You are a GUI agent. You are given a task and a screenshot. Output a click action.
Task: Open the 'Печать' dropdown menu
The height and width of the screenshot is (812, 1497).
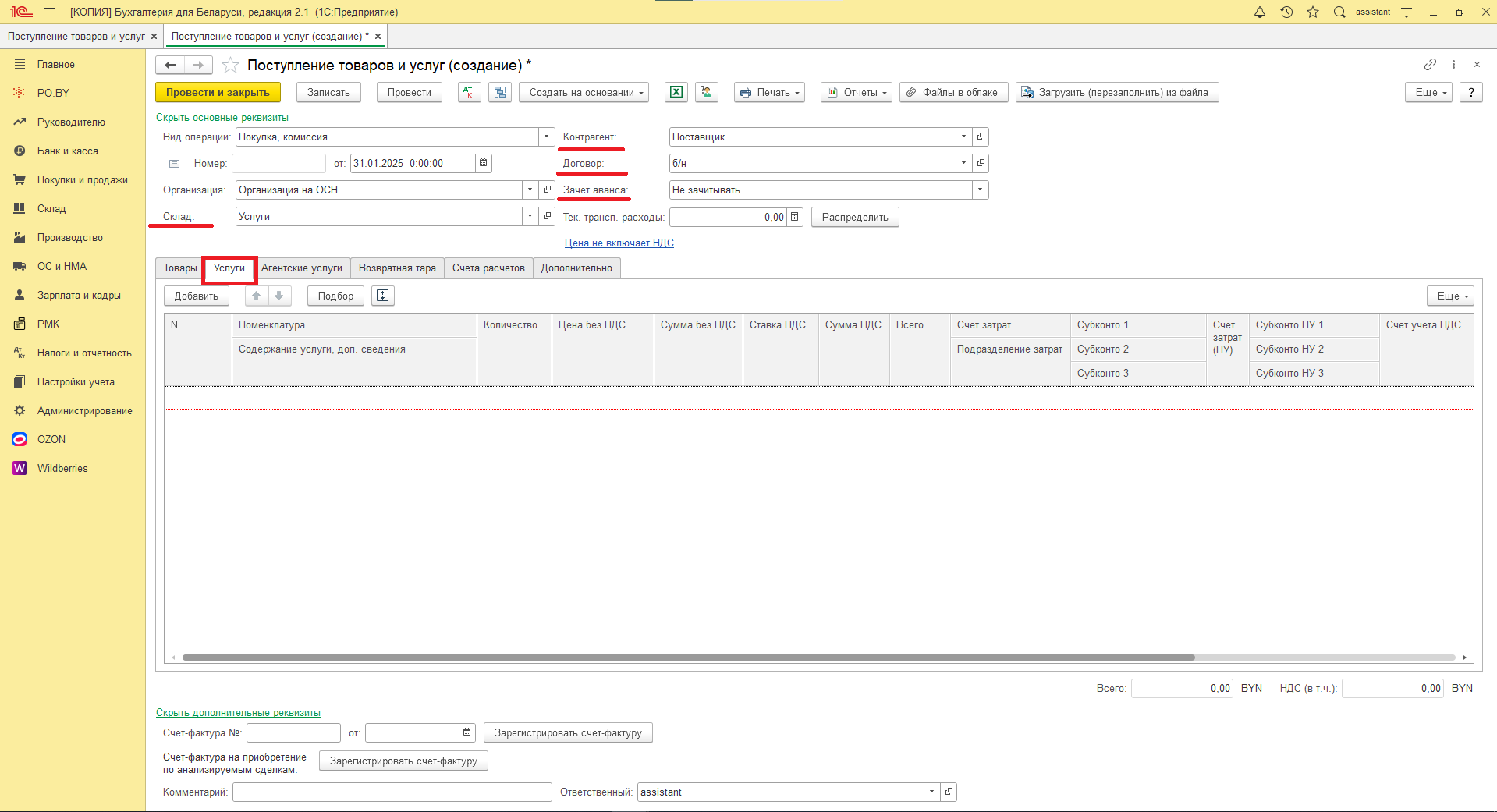(x=769, y=92)
